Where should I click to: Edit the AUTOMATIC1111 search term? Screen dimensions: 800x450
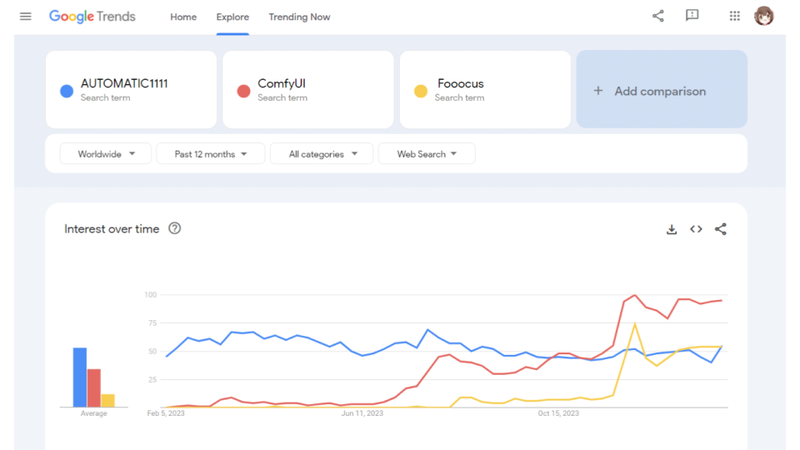131,89
